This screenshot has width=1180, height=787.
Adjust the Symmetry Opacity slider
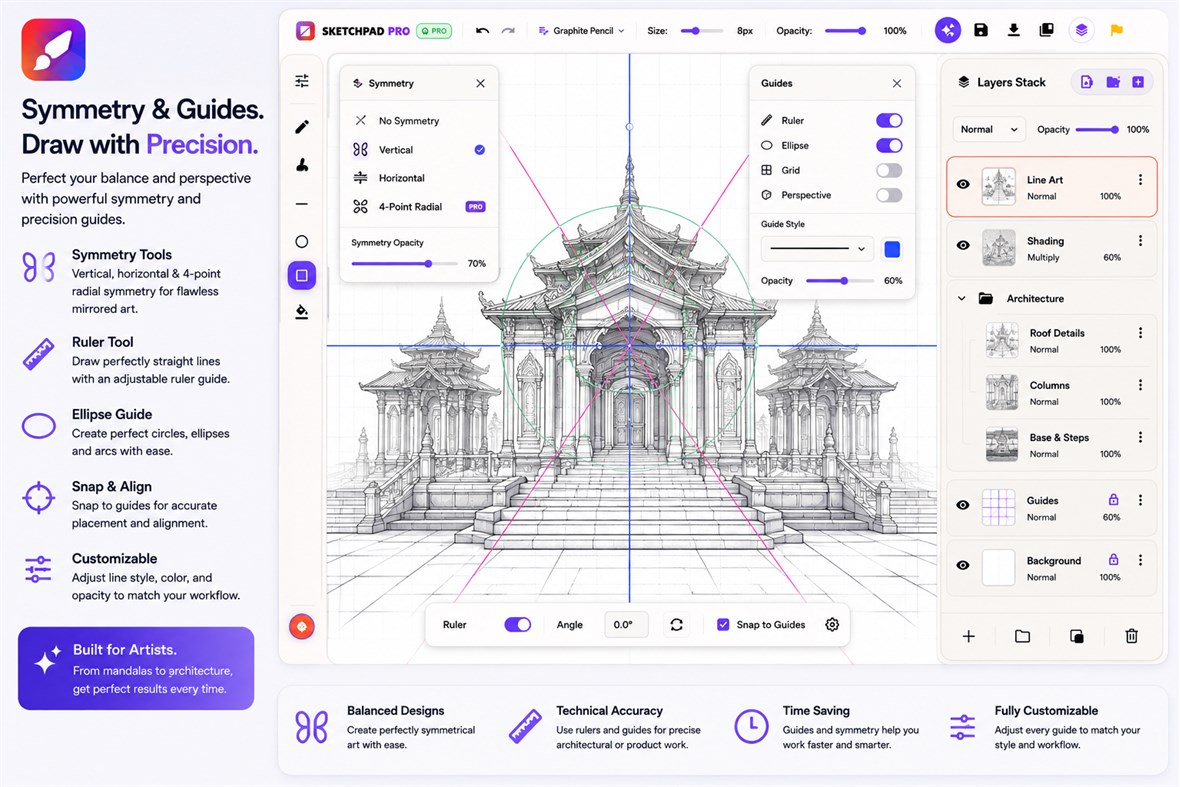[404, 263]
